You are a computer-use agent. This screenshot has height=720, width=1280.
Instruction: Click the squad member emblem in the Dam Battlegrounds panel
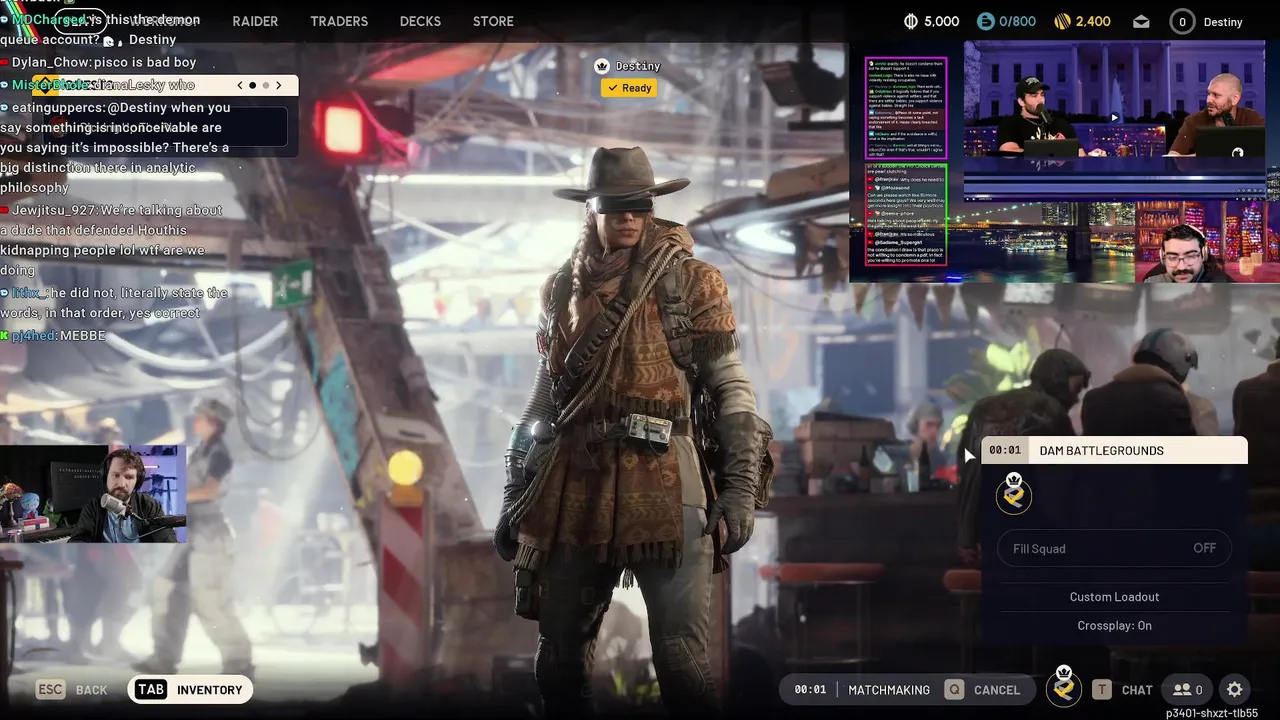tap(1014, 494)
